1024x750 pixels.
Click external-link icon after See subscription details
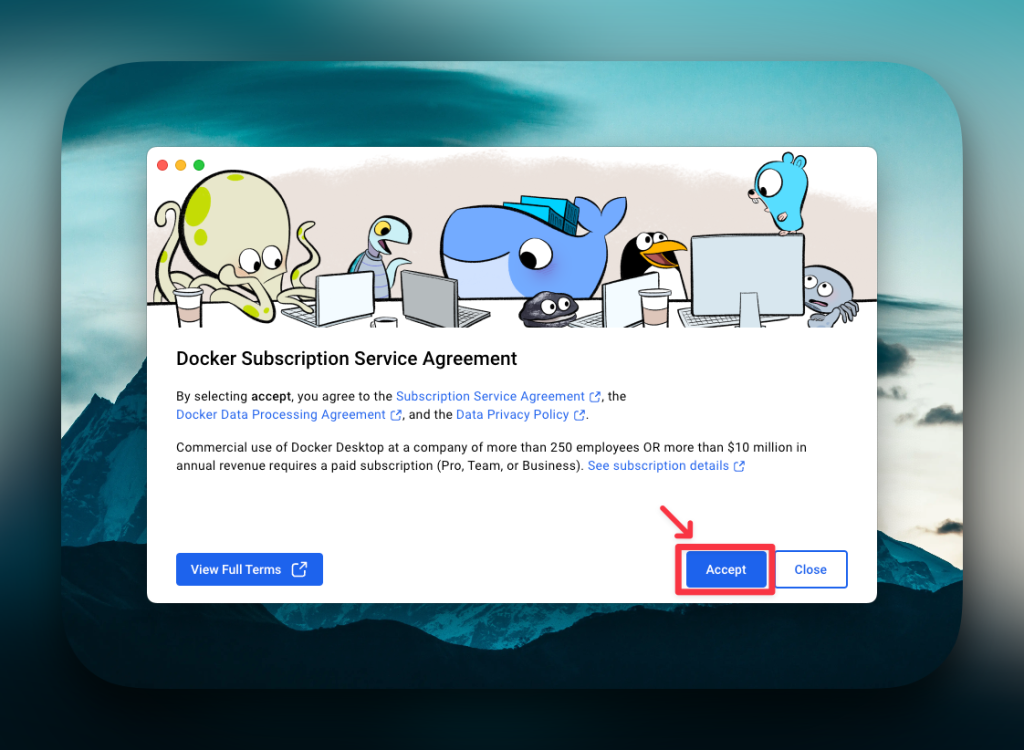[739, 466]
